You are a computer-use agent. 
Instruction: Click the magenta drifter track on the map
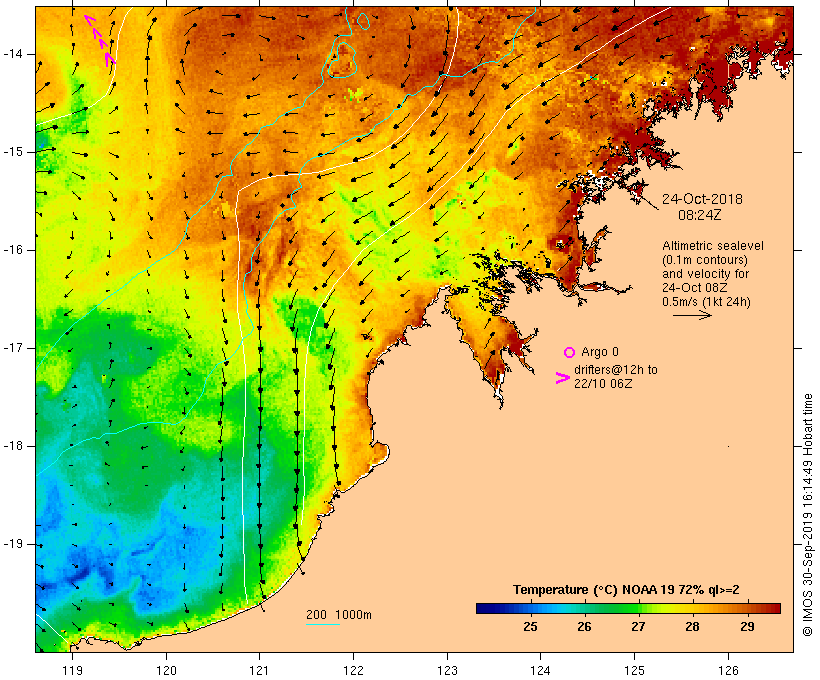(100, 40)
